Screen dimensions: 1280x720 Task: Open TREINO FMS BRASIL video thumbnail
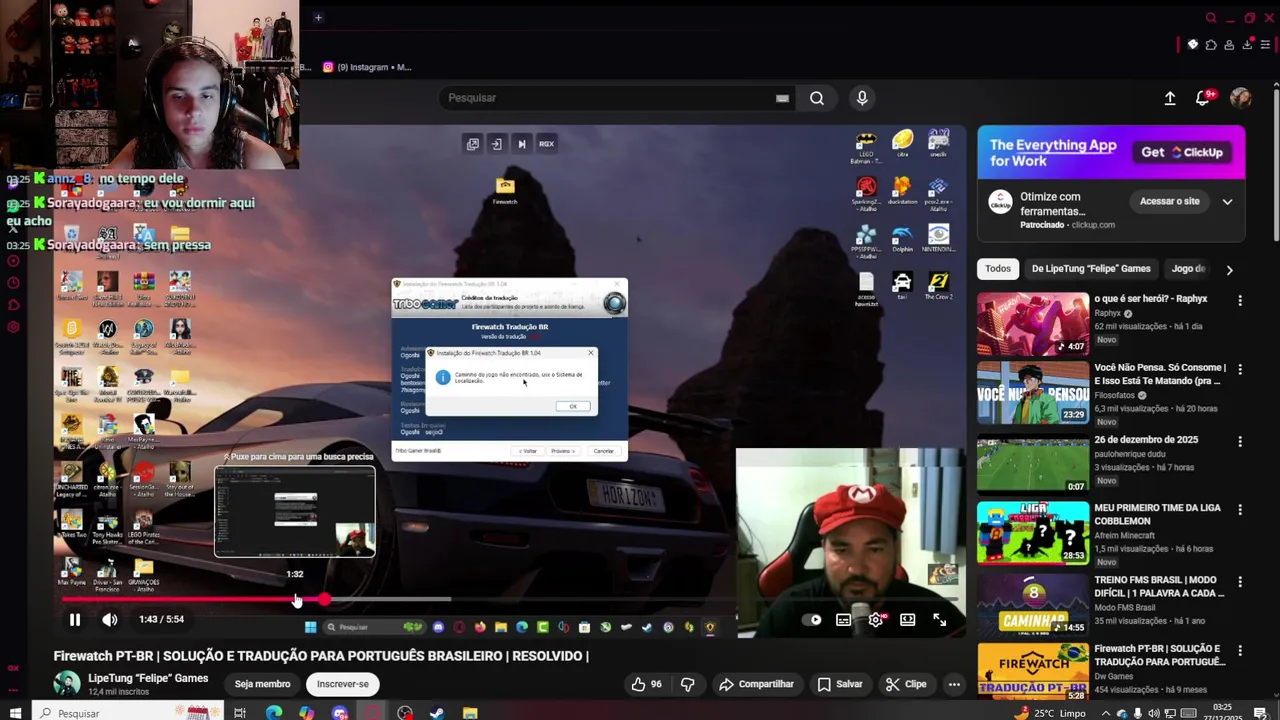[1033, 605]
